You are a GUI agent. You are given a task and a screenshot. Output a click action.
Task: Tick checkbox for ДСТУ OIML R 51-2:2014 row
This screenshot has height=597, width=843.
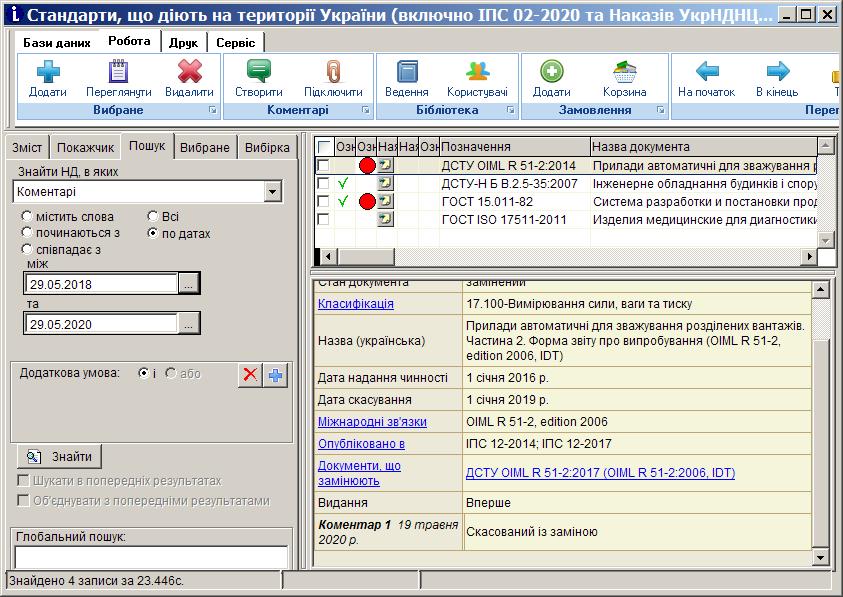[x=323, y=166]
